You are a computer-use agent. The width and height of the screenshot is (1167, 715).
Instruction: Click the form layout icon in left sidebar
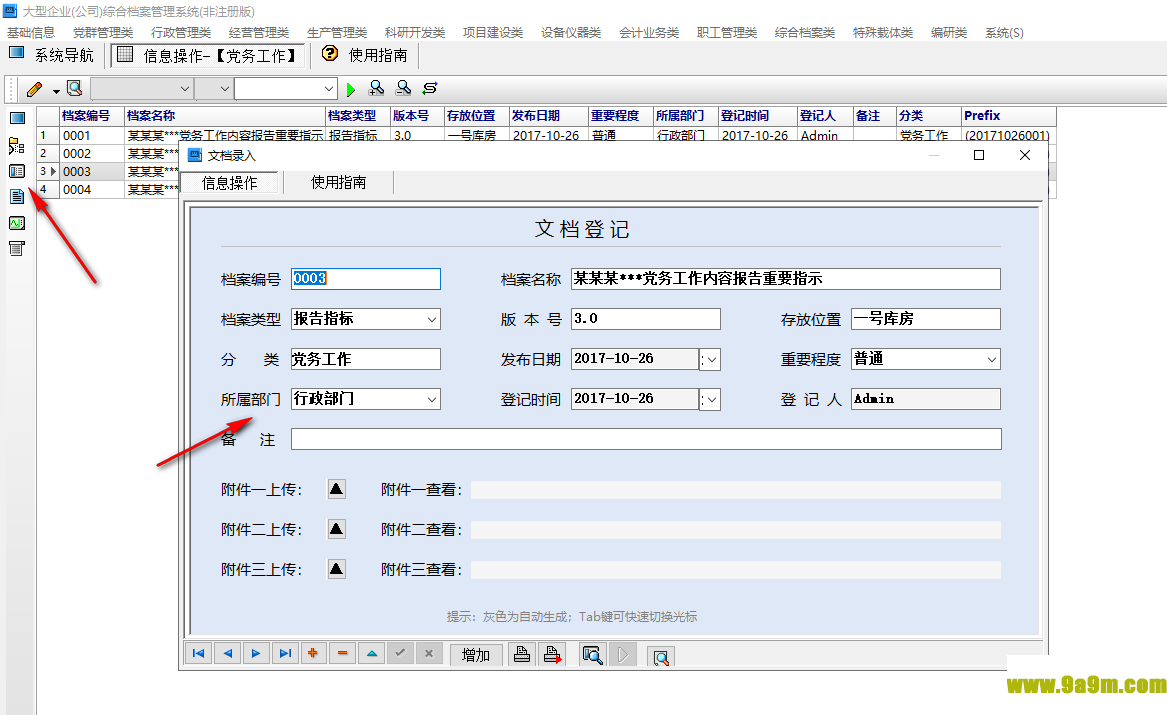point(16,171)
